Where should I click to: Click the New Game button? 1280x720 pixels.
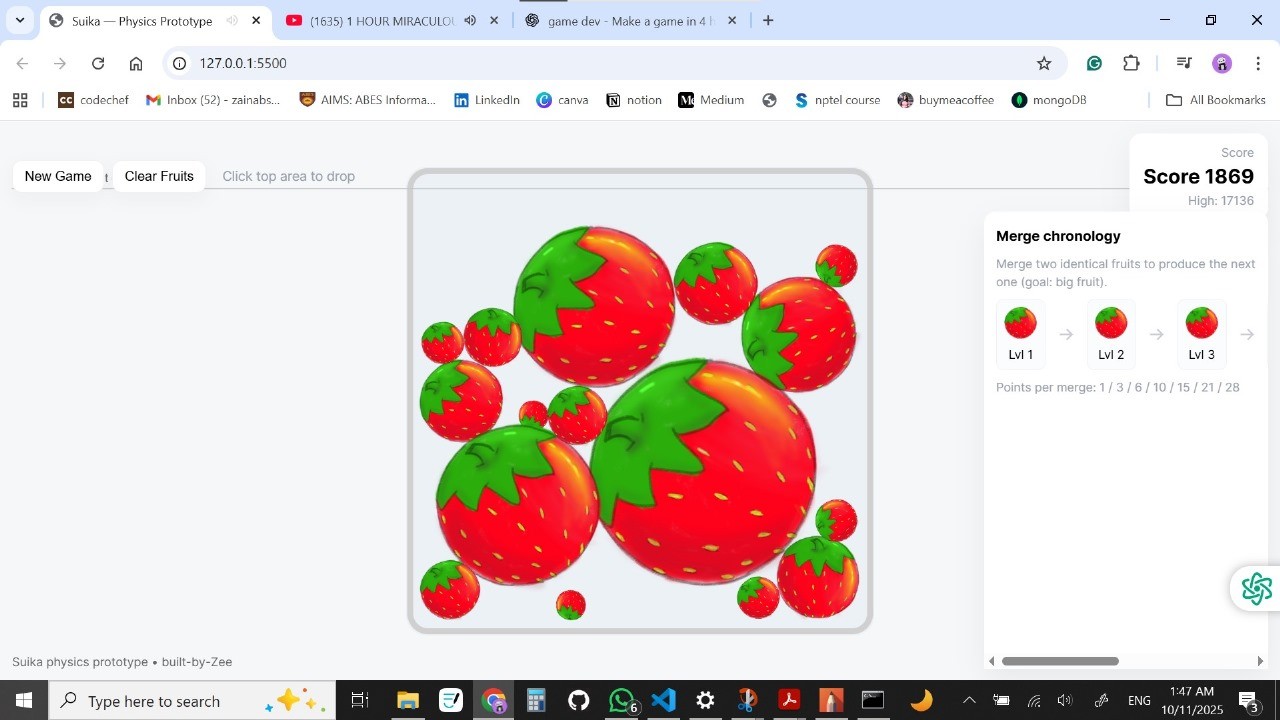pyautogui.click(x=58, y=176)
